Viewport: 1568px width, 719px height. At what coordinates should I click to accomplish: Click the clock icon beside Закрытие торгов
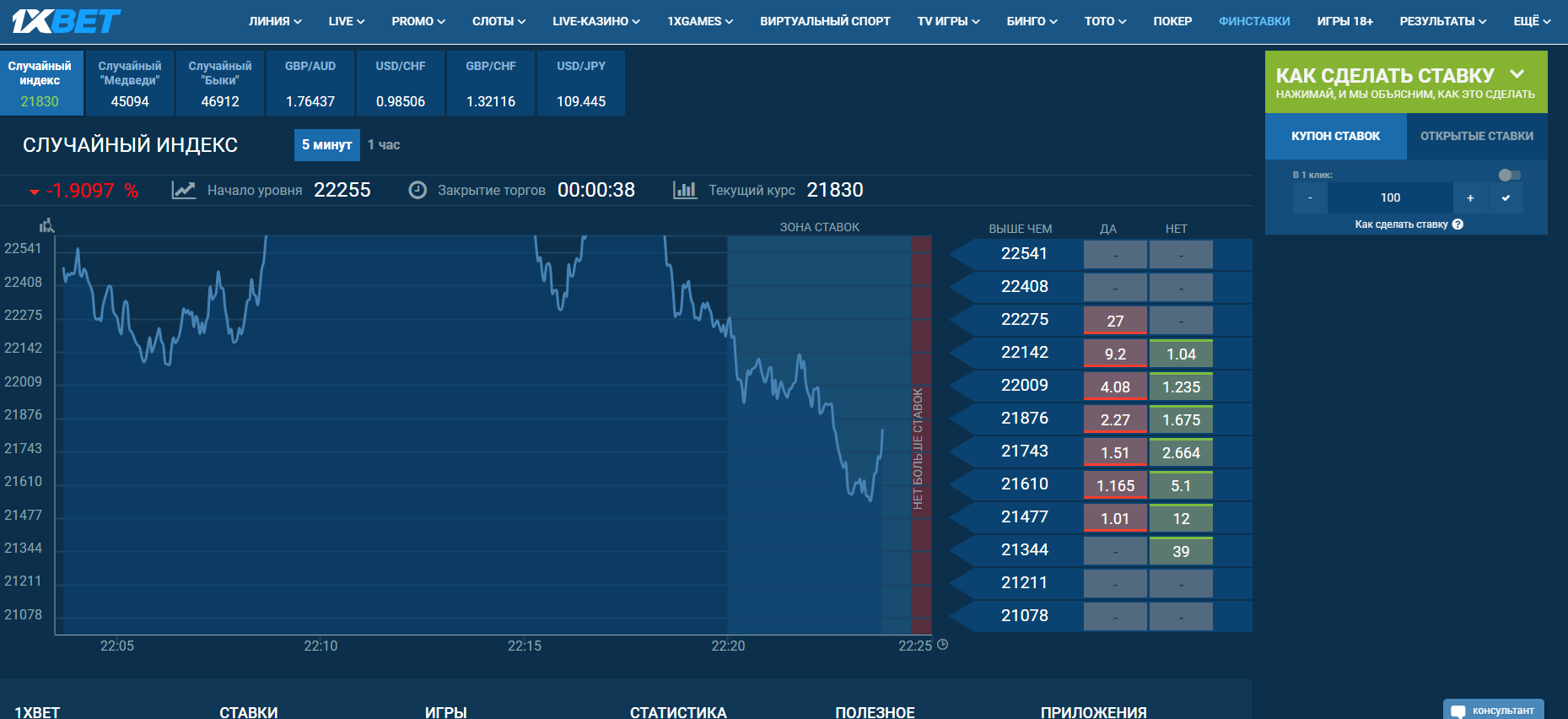tap(418, 190)
